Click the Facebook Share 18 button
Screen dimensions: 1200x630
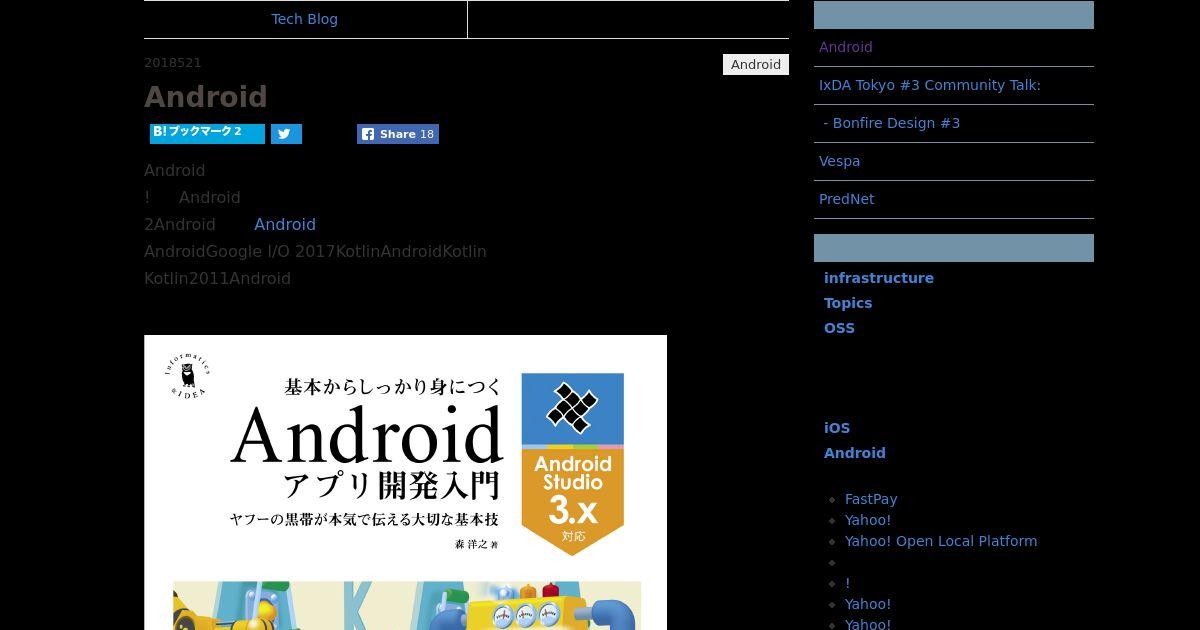(x=398, y=134)
